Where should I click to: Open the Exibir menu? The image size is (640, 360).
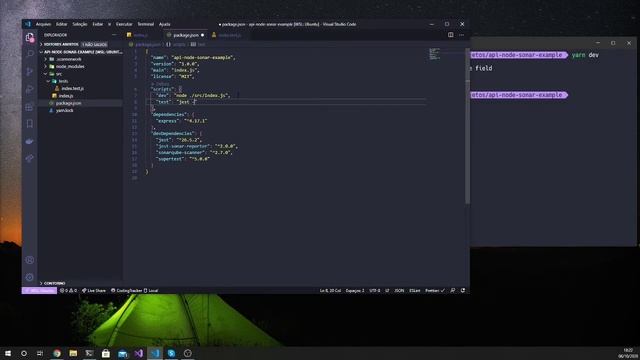pos(98,24)
